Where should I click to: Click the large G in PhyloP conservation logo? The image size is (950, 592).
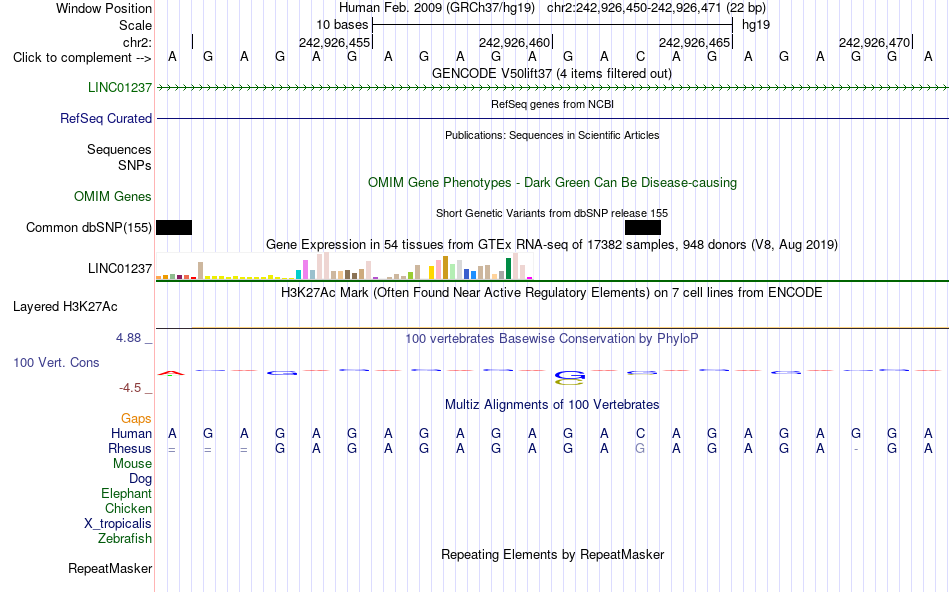pos(570,376)
